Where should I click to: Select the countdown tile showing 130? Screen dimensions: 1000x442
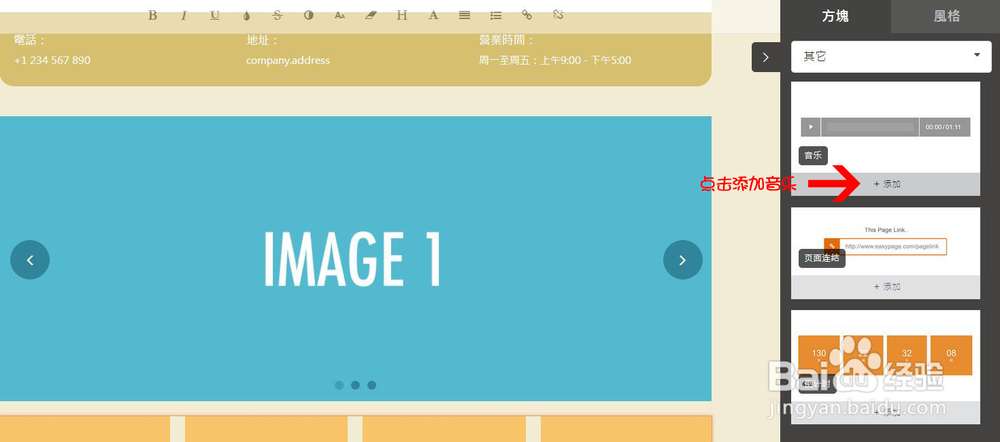(x=819, y=355)
